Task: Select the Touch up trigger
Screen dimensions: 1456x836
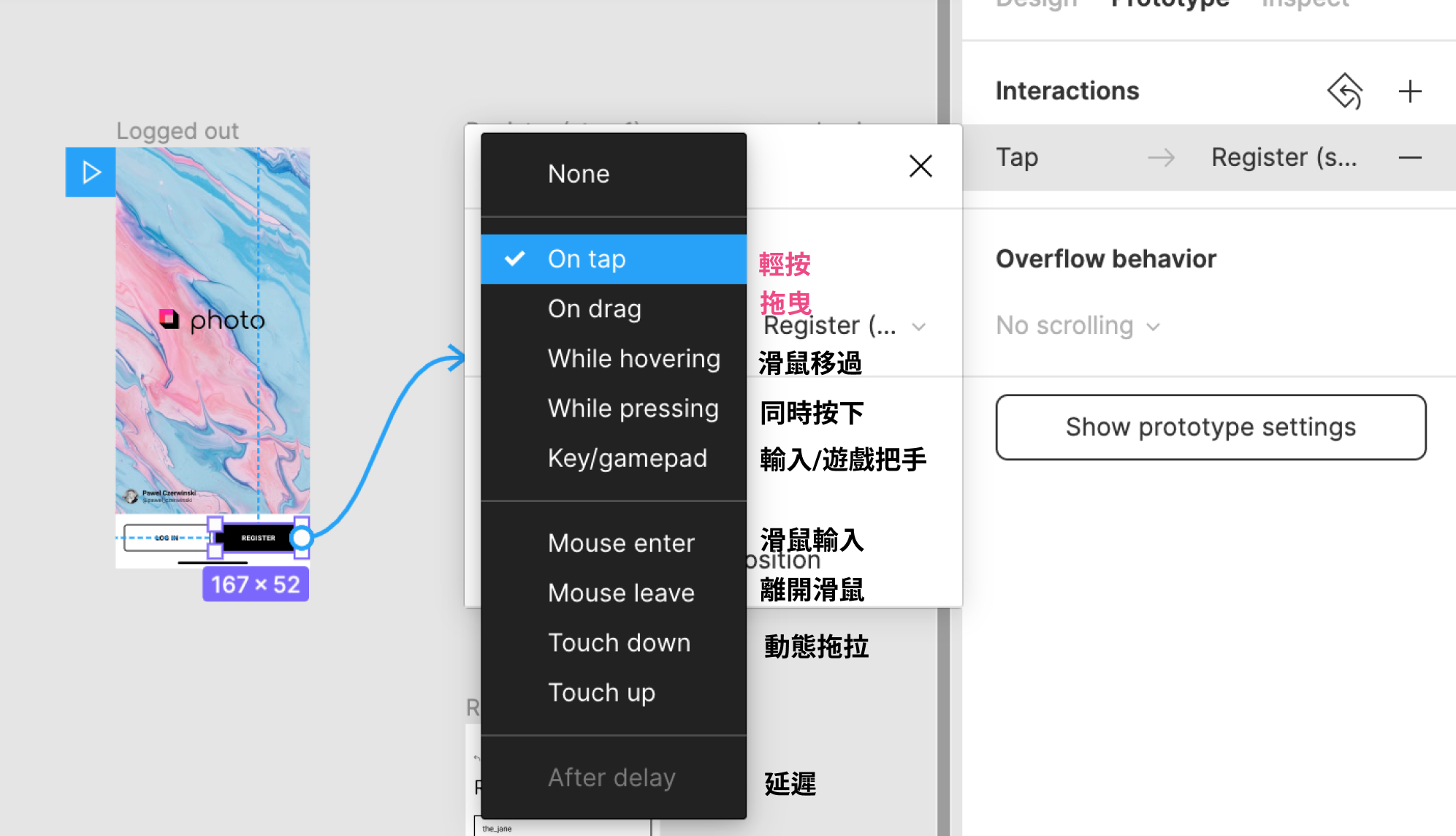Action: (x=601, y=692)
